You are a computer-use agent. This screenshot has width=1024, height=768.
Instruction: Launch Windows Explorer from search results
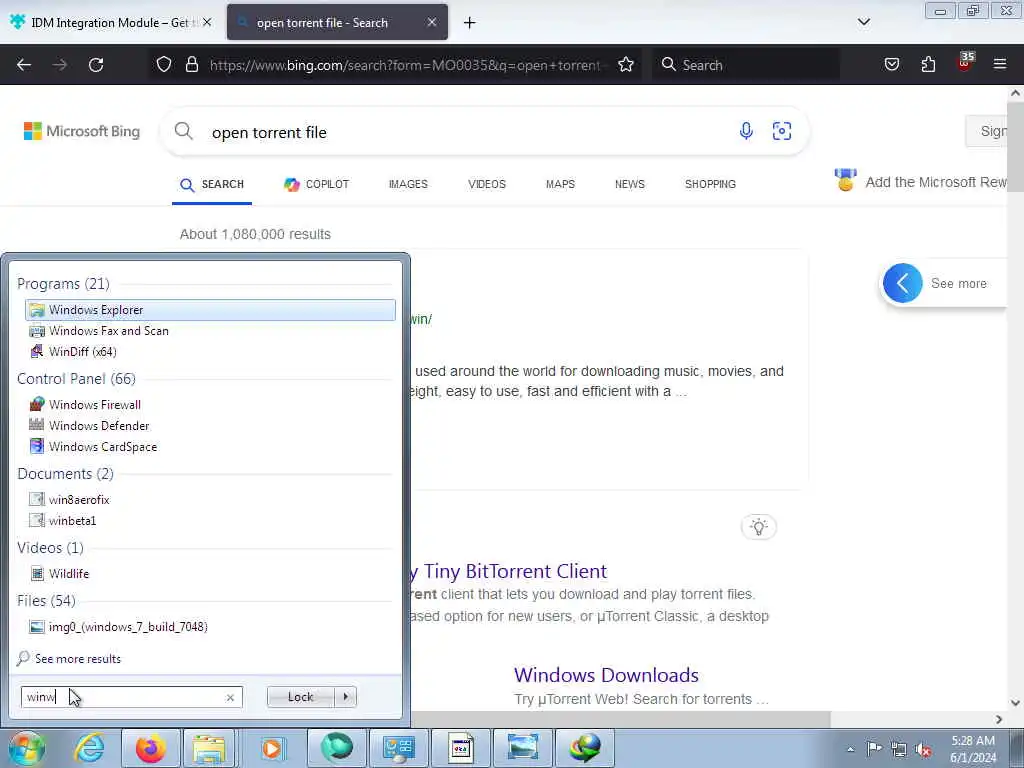click(210, 310)
